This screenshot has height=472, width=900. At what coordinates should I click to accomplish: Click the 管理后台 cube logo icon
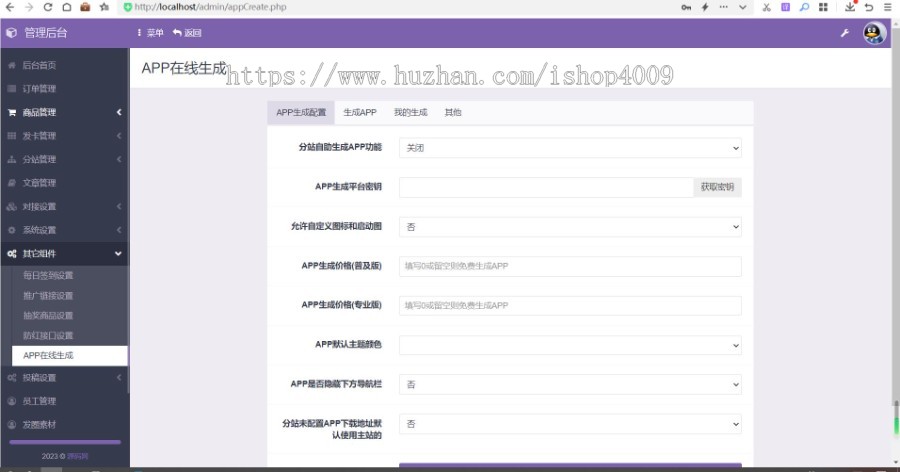click(11, 33)
